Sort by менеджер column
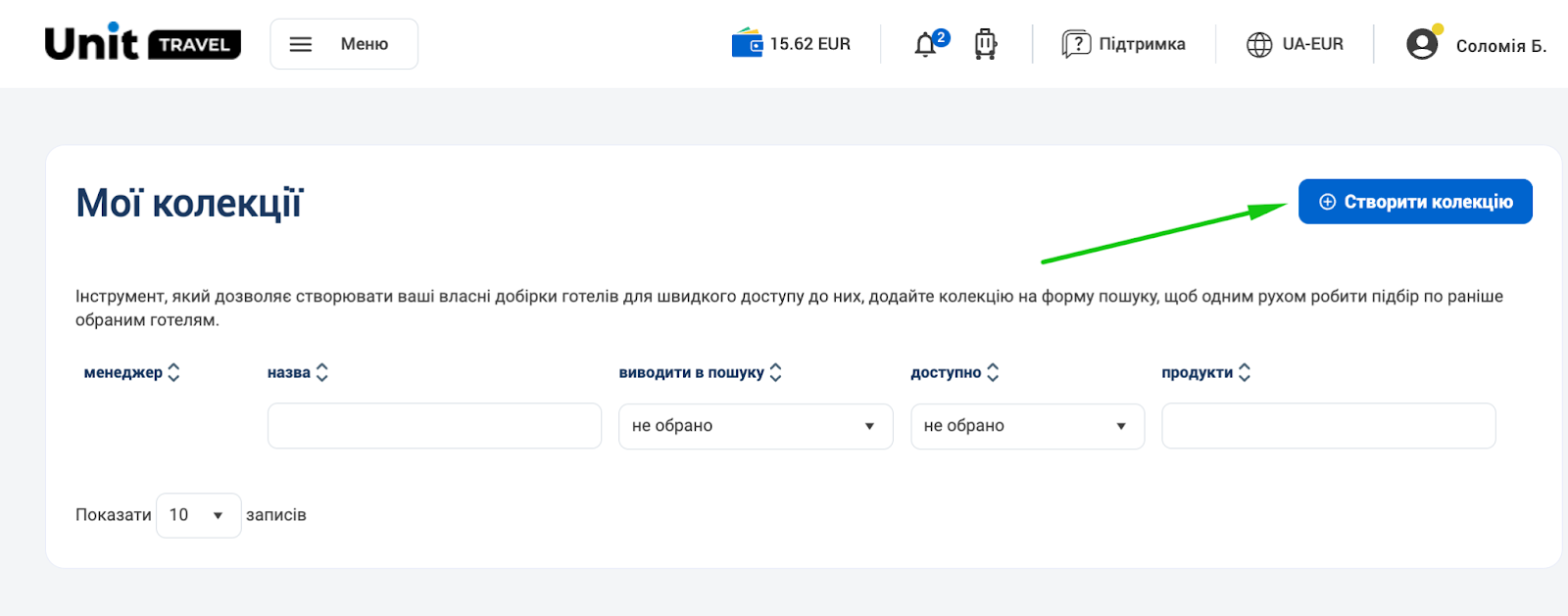This screenshot has width=1568, height=616. 131,372
